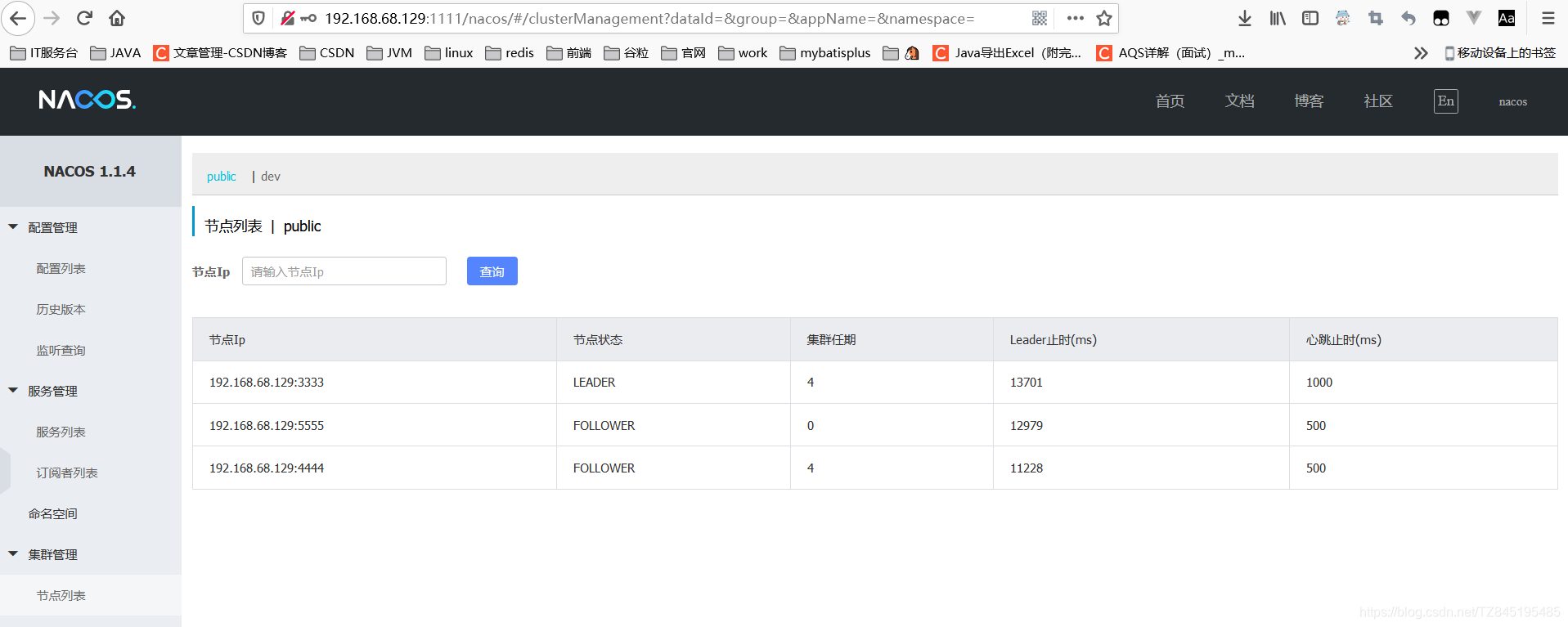1568x627 pixels.
Task: Click the browser forward arrow
Action: point(52,18)
